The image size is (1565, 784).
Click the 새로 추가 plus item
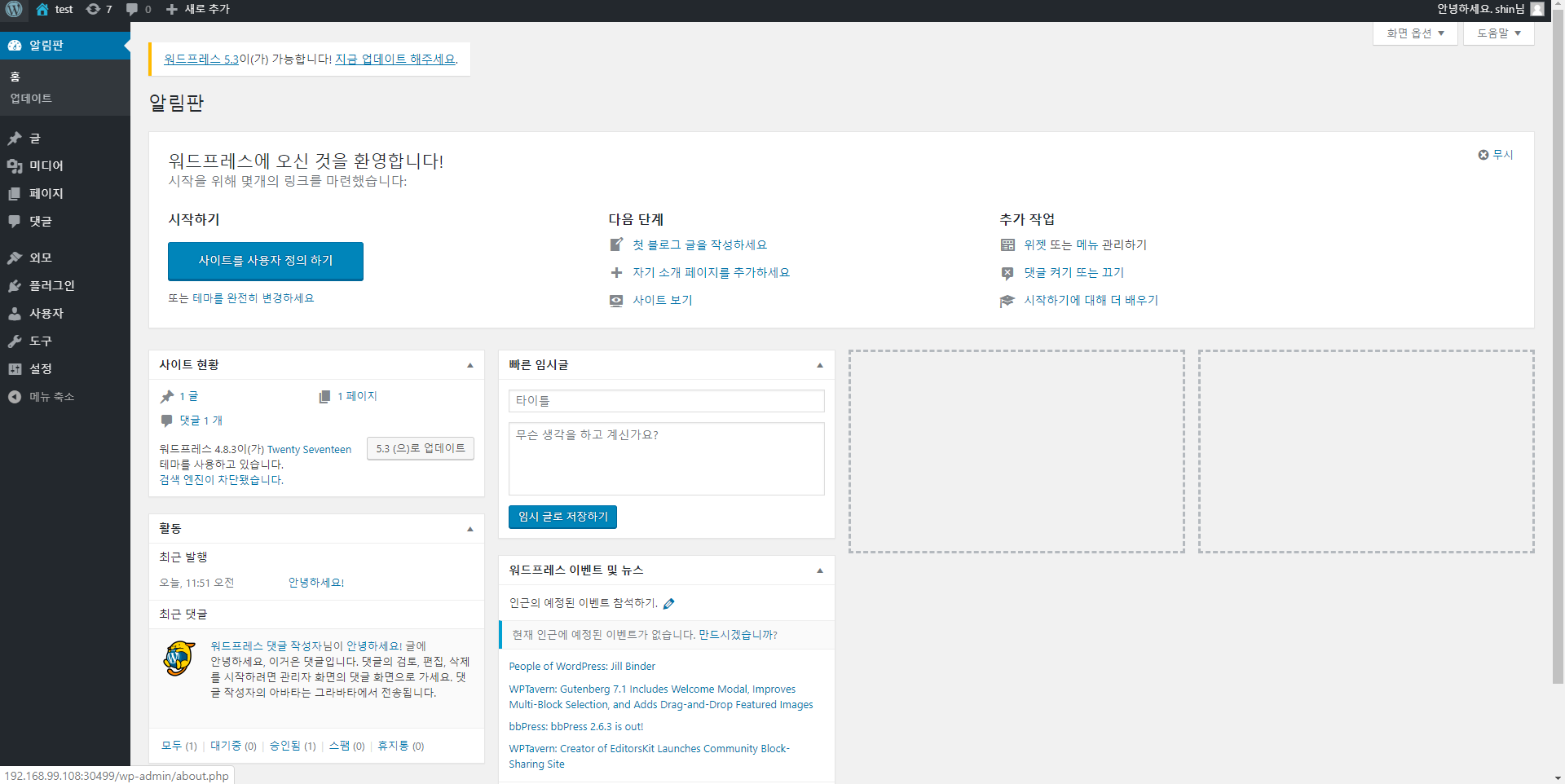click(198, 9)
